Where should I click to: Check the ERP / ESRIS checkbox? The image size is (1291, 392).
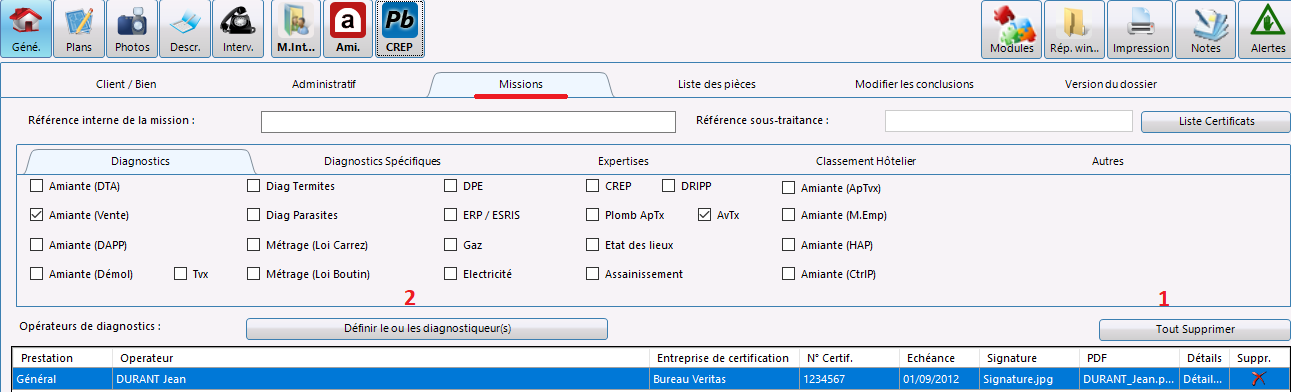click(x=451, y=215)
